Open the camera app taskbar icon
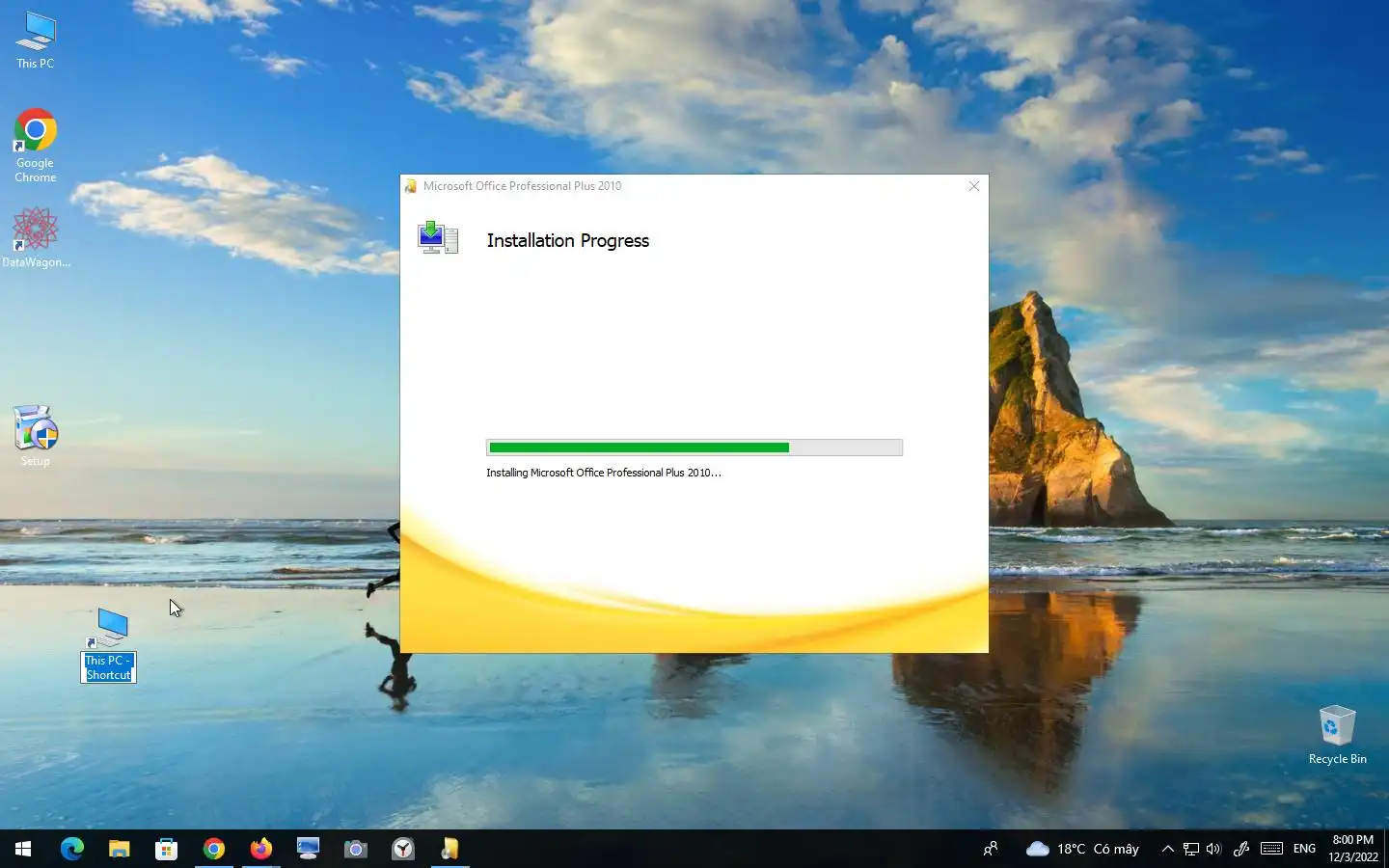Image resolution: width=1389 pixels, height=868 pixels. click(355, 849)
